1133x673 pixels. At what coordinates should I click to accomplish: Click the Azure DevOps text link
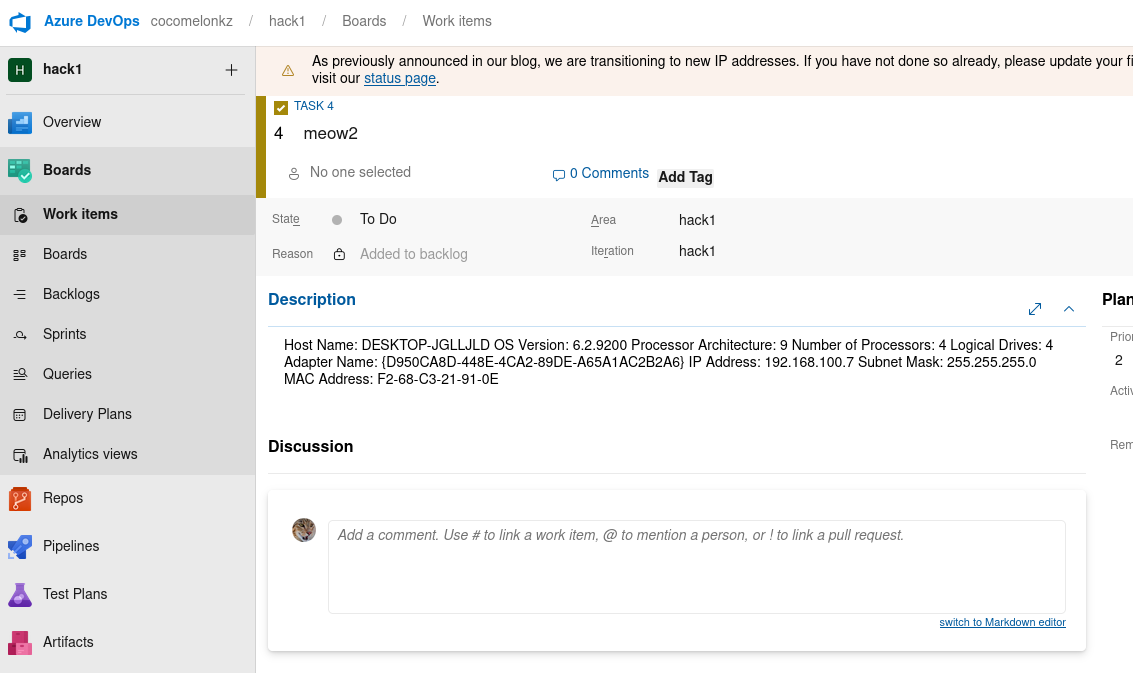pyautogui.click(x=92, y=21)
